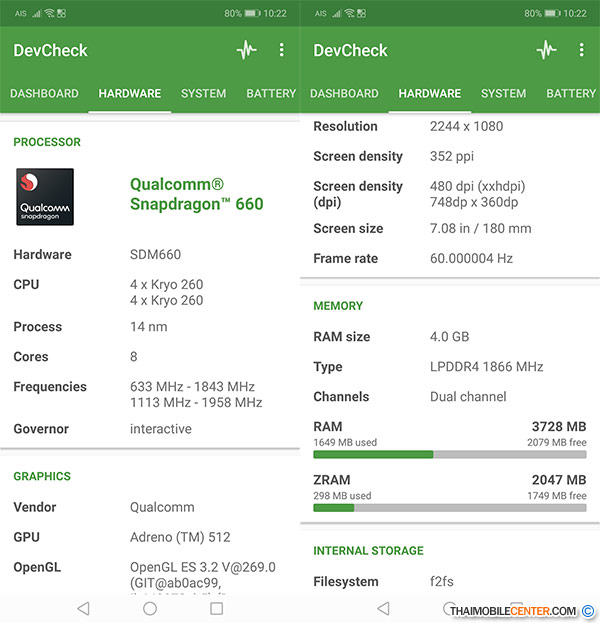Tap the 14 nm process value
Screen dimensions: 600x623
[x=149, y=327]
